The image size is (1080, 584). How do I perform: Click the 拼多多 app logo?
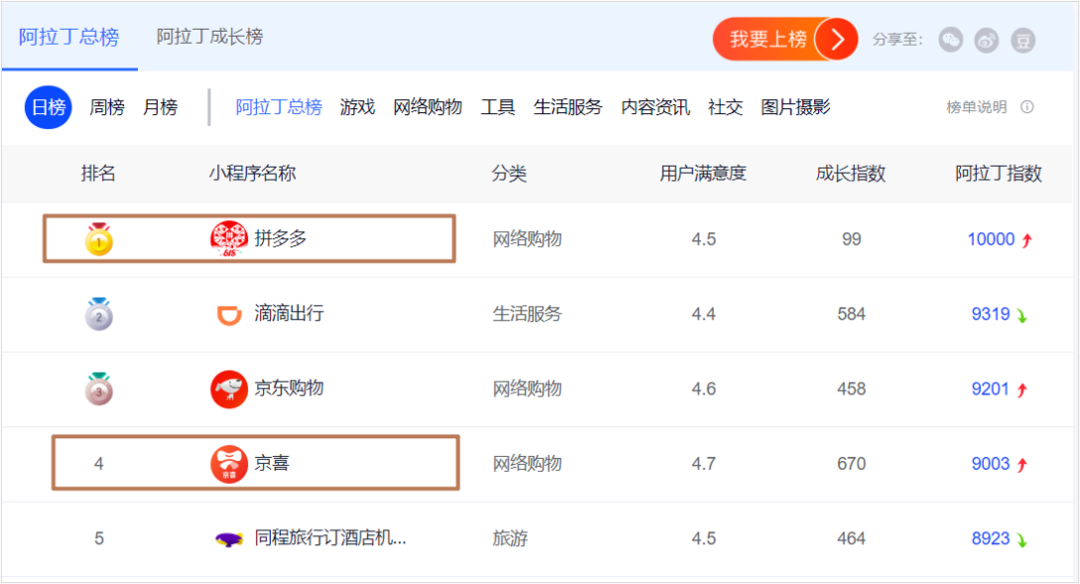click(229, 239)
